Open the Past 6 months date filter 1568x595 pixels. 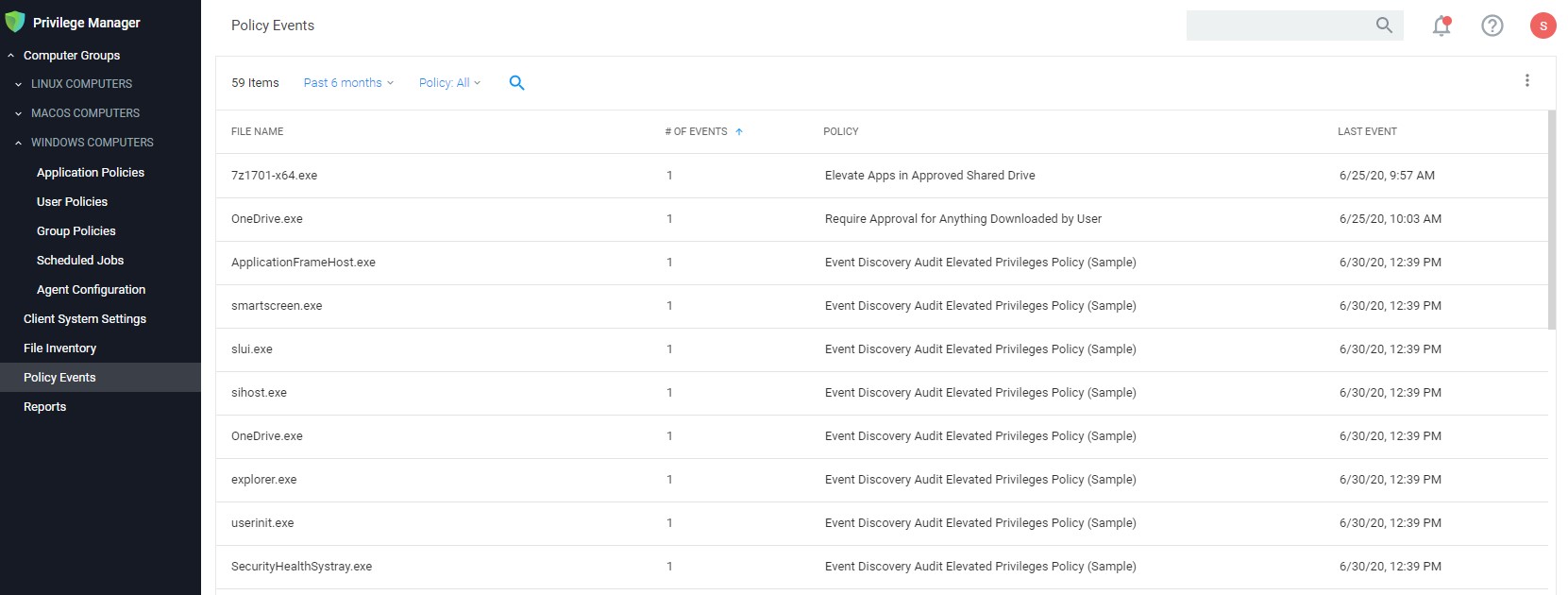click(348, 83)
